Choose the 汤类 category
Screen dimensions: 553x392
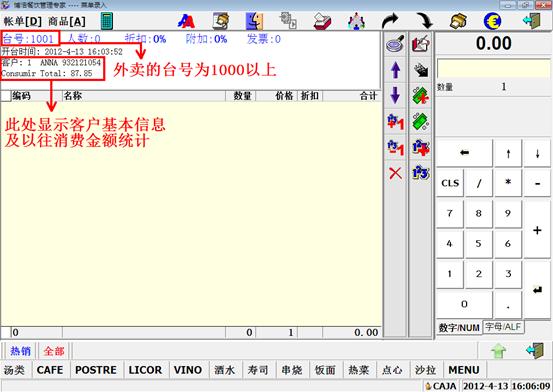[14, 370]
